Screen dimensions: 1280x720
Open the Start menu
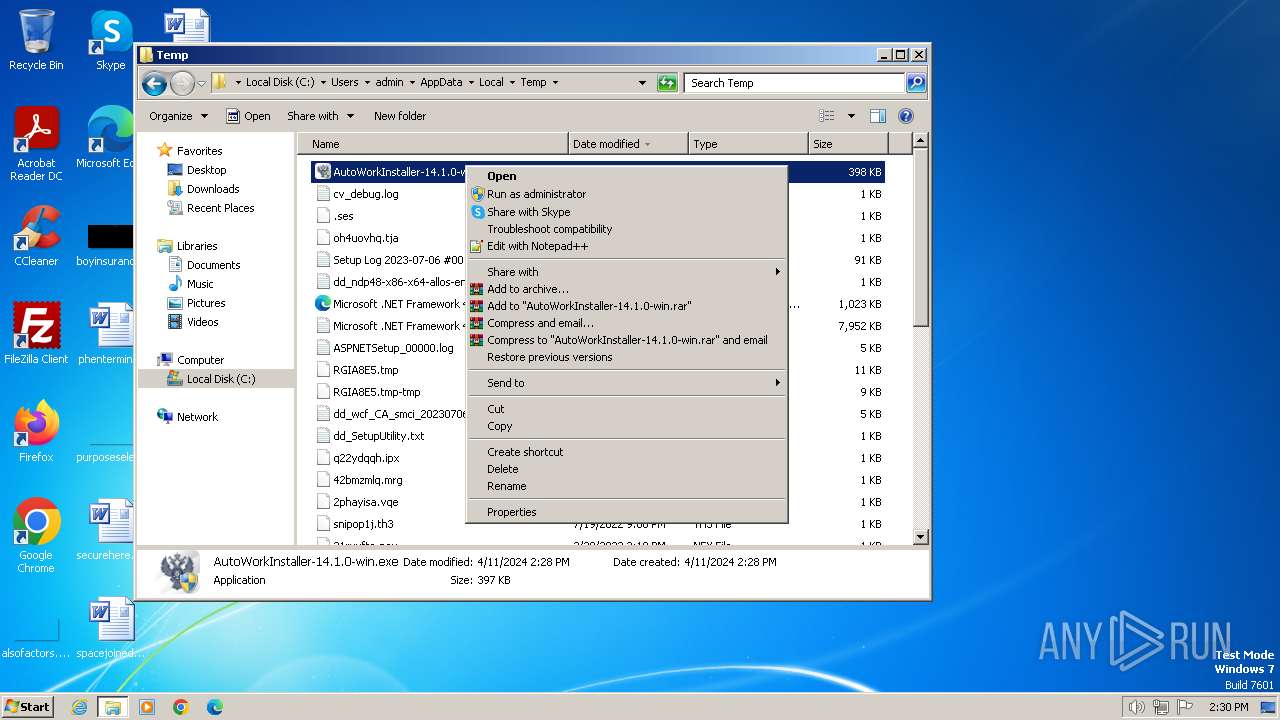tap(28, 707)
